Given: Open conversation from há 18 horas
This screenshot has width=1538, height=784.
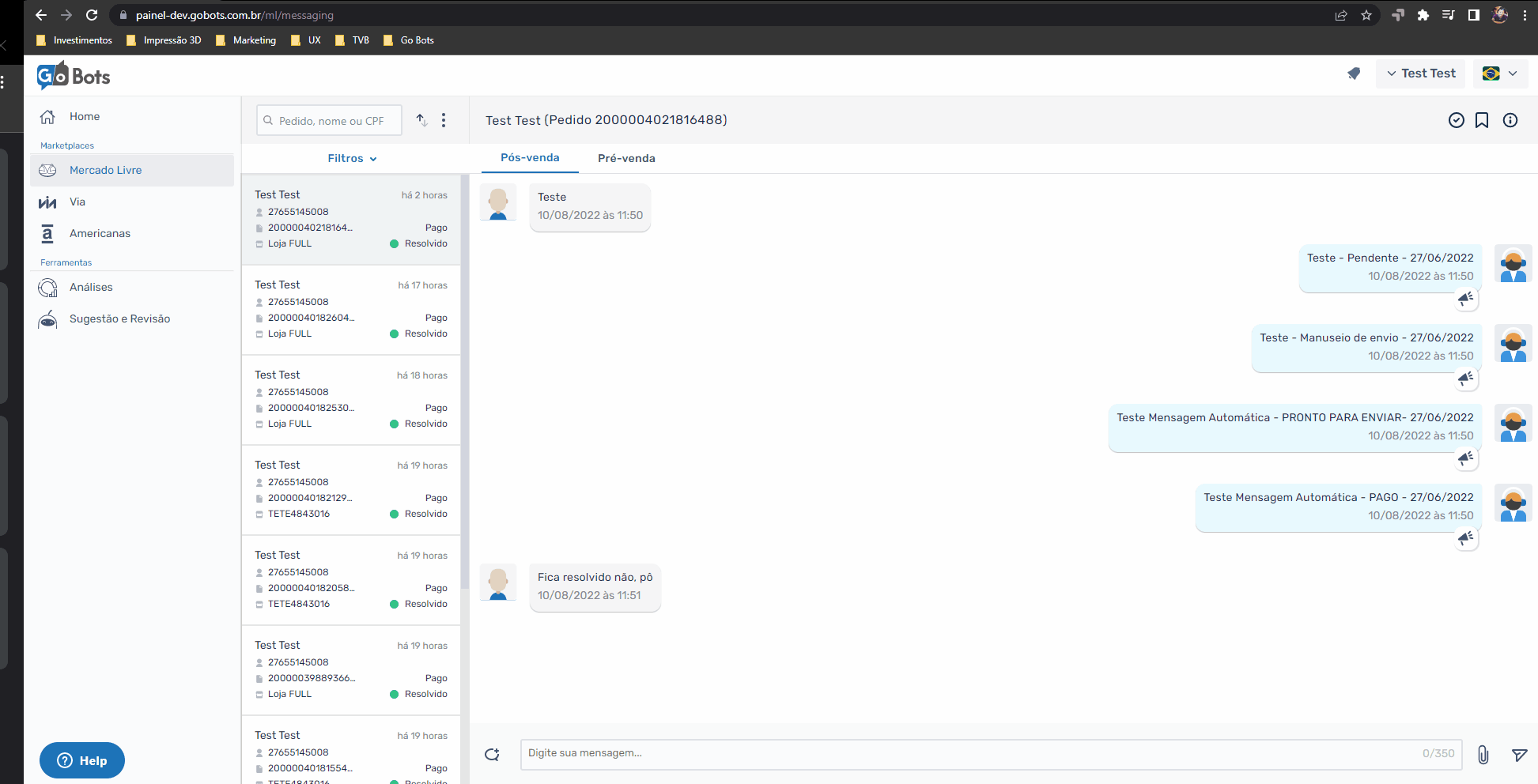Looking at the screenshot, I should click(351, 400).
